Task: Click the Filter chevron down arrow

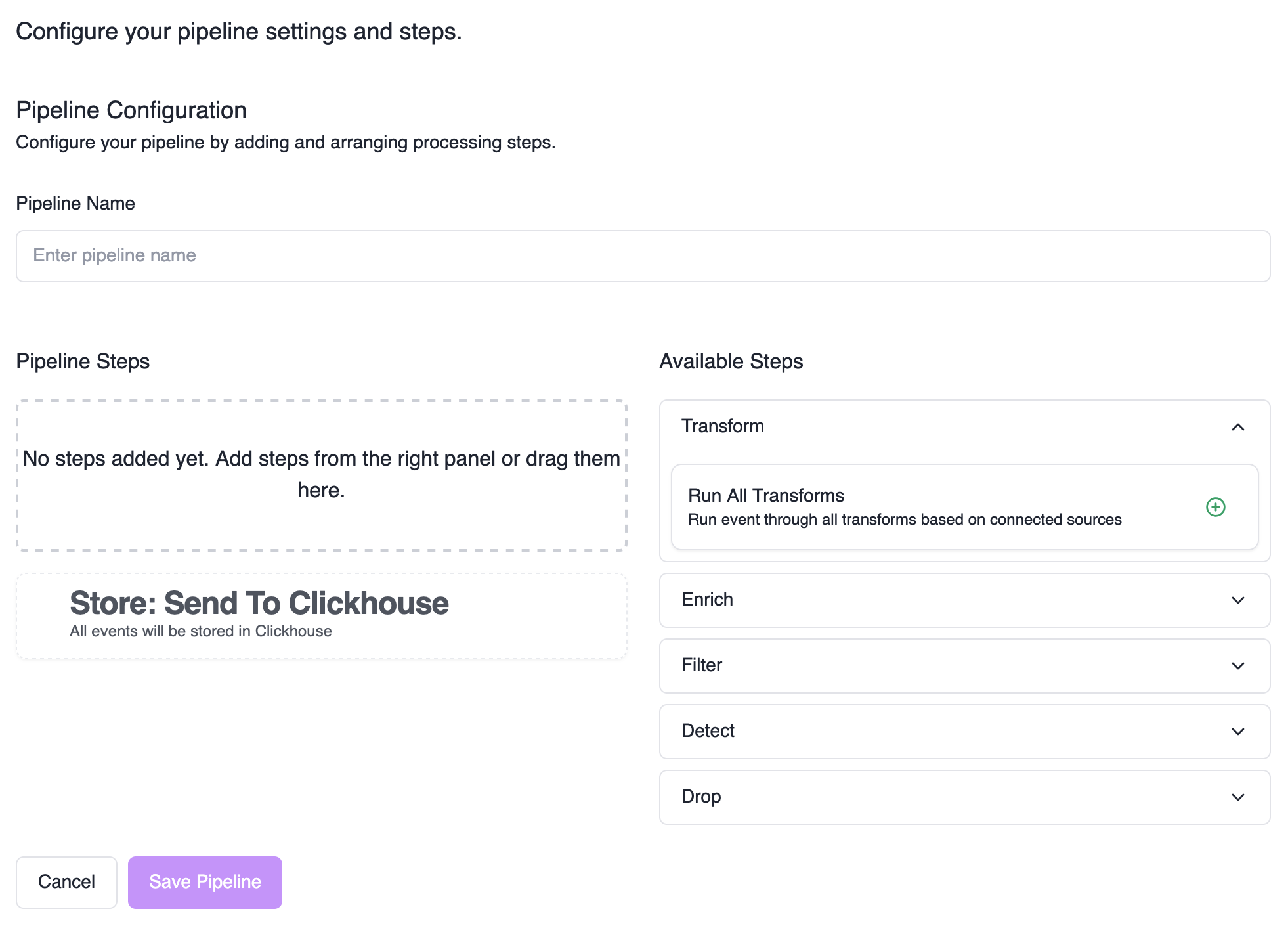Action: [x=1237, y=666]
